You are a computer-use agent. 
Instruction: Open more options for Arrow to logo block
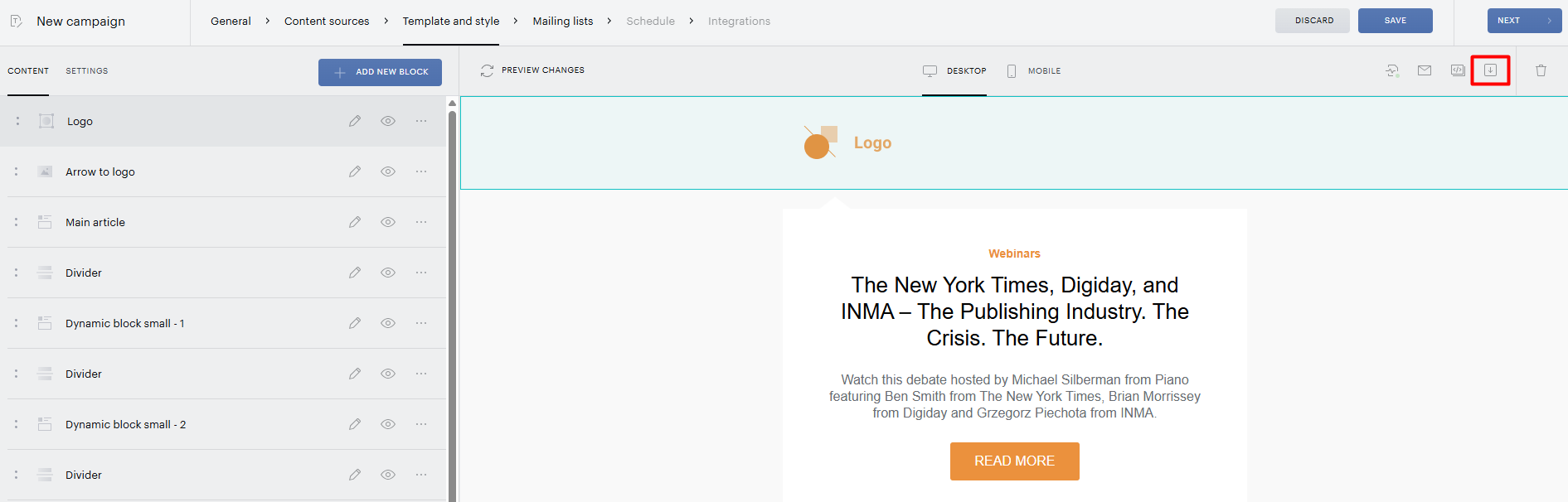[x=421, y=171]
